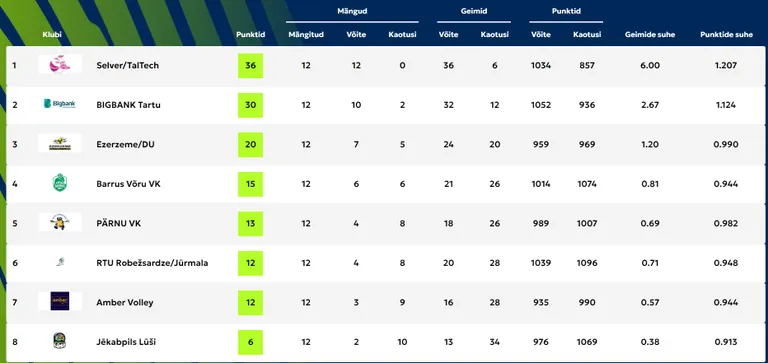
Task: Click the Ezerzeme/DU club logo
Action: tap(60, 144)
